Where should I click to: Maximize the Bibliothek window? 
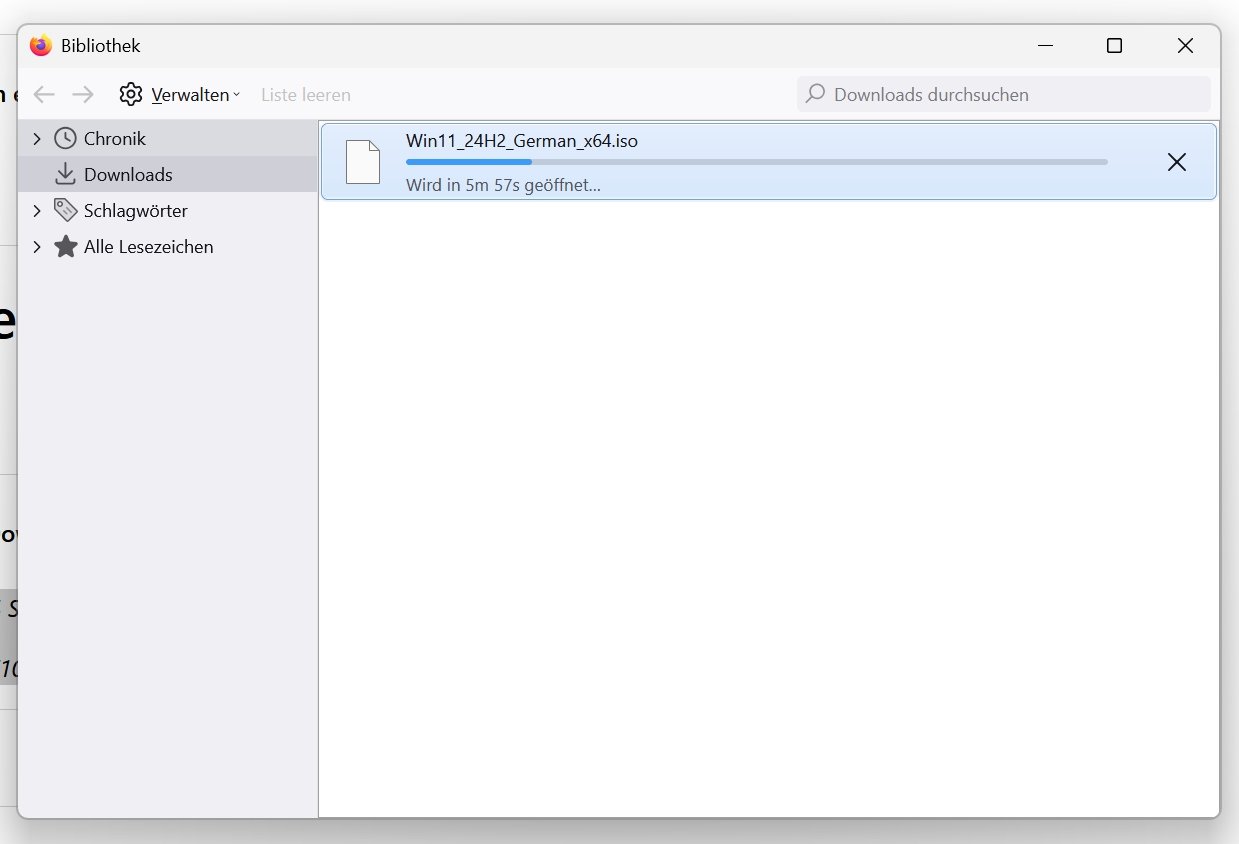point(1114,46)
